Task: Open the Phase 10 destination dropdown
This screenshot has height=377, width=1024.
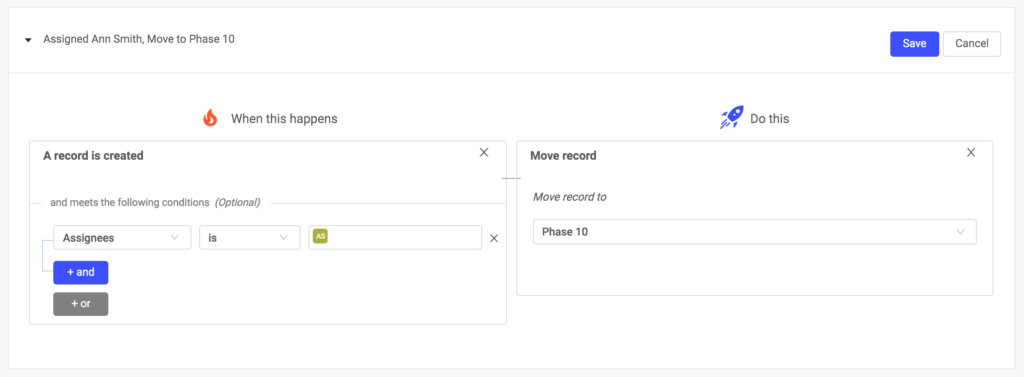Action: pos(754,232)
